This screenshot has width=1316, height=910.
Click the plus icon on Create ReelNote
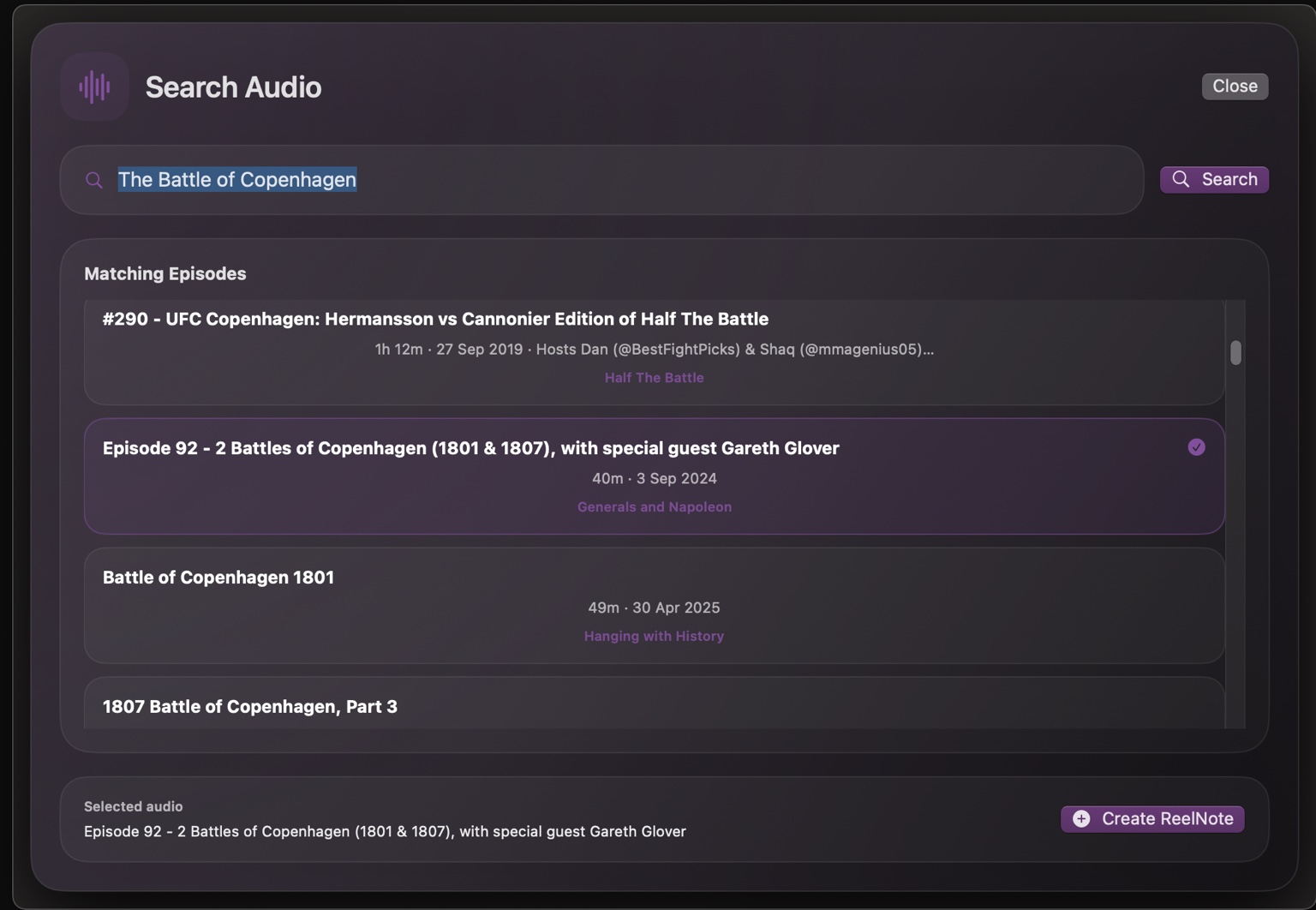pos(1081,819)
